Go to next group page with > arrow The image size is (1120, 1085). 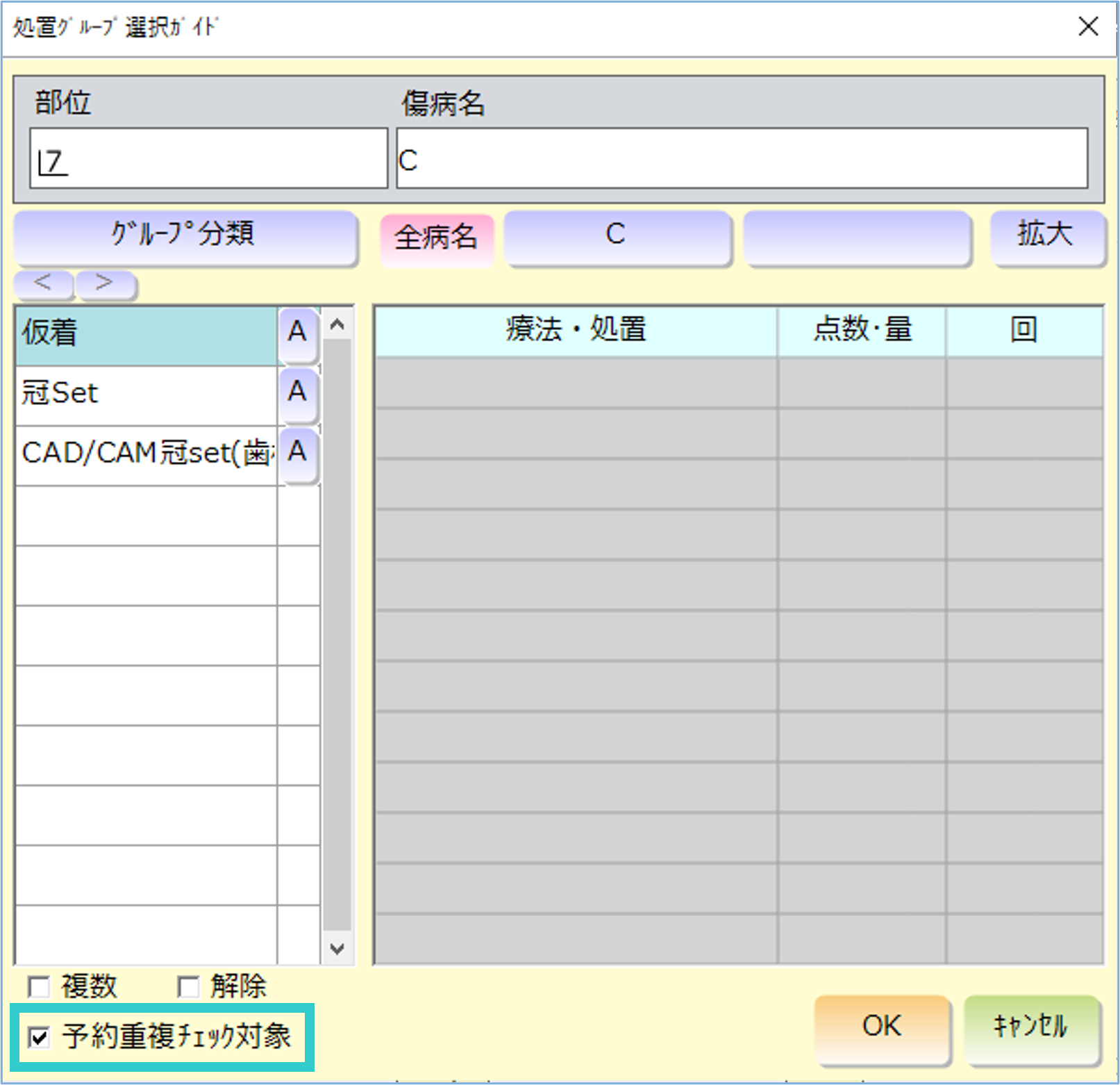tap(105, 283)
